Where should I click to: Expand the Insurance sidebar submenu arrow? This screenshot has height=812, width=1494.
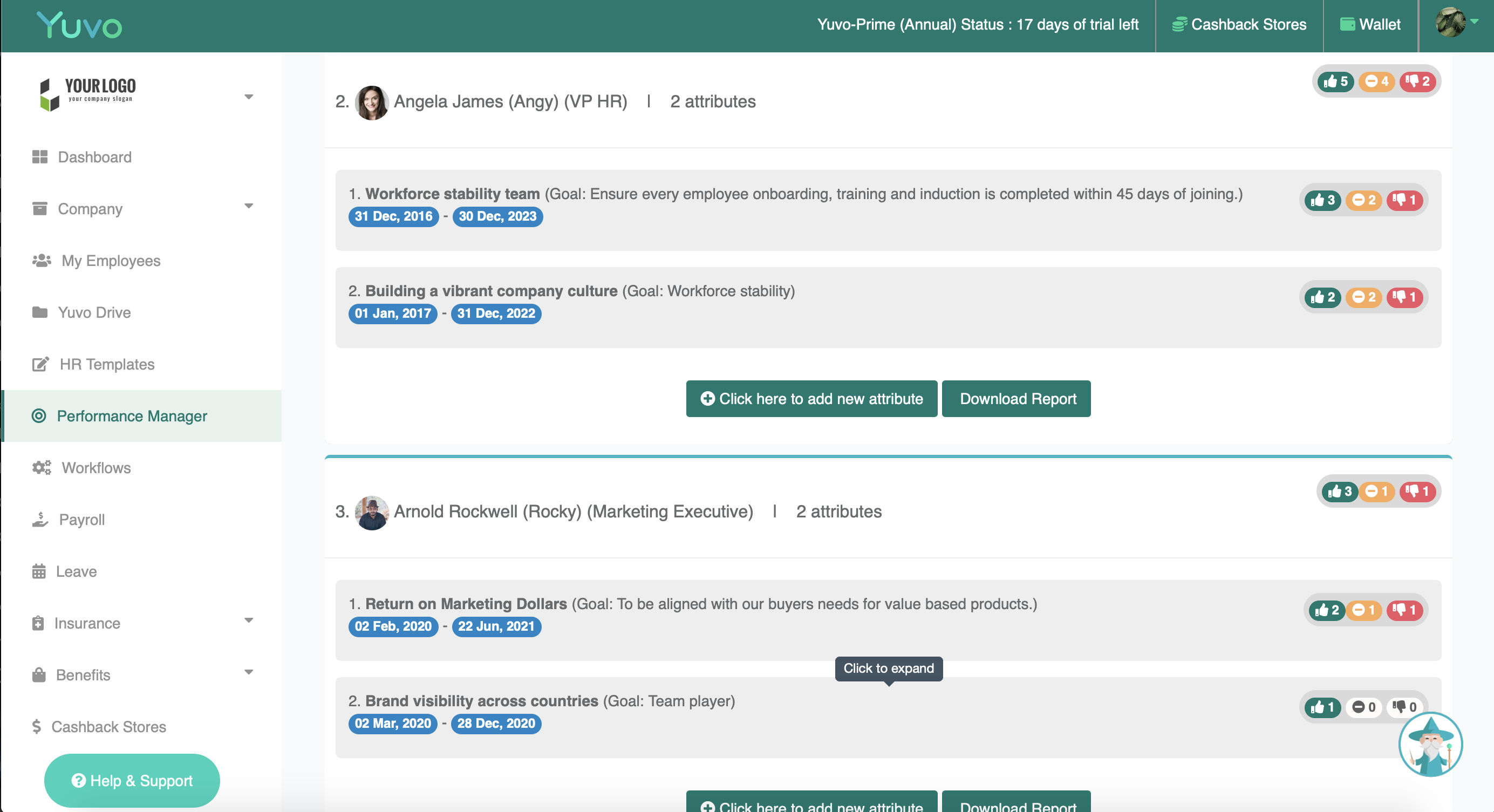coord(248,620)
